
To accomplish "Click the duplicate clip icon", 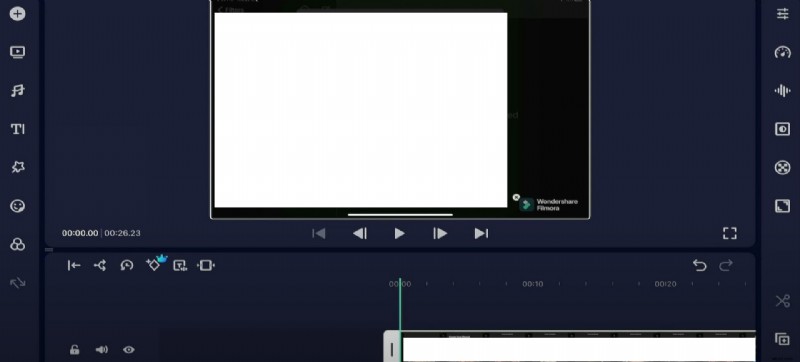I will 782,340.
